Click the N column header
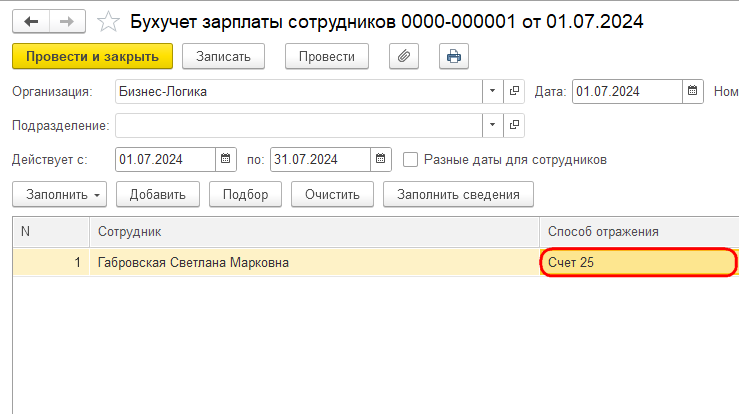The image size is (739, 414). pyautogui.click(x=51, y=232)
